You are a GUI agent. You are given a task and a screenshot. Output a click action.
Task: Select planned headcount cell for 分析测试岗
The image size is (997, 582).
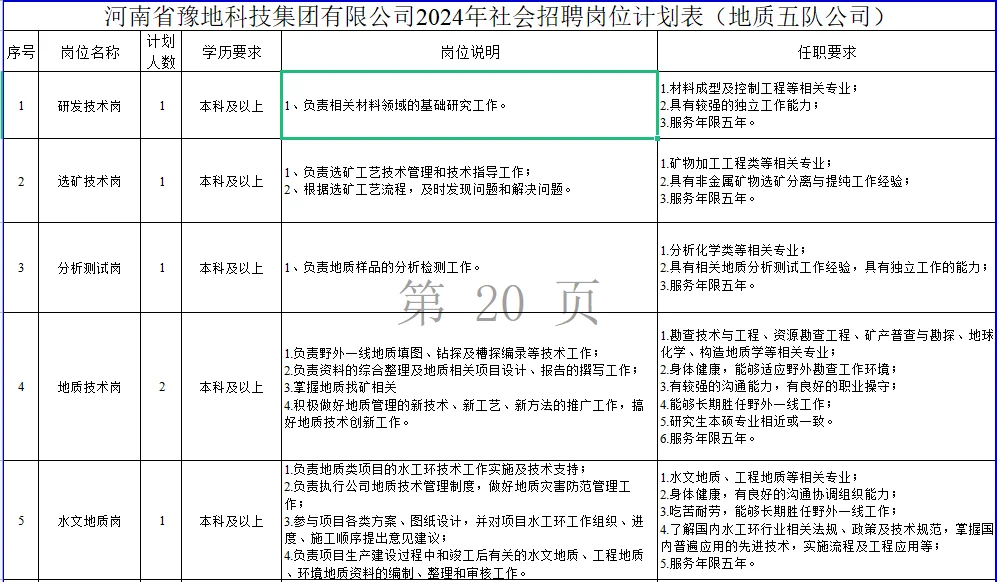pyautogui.click(x=161, y=268)
